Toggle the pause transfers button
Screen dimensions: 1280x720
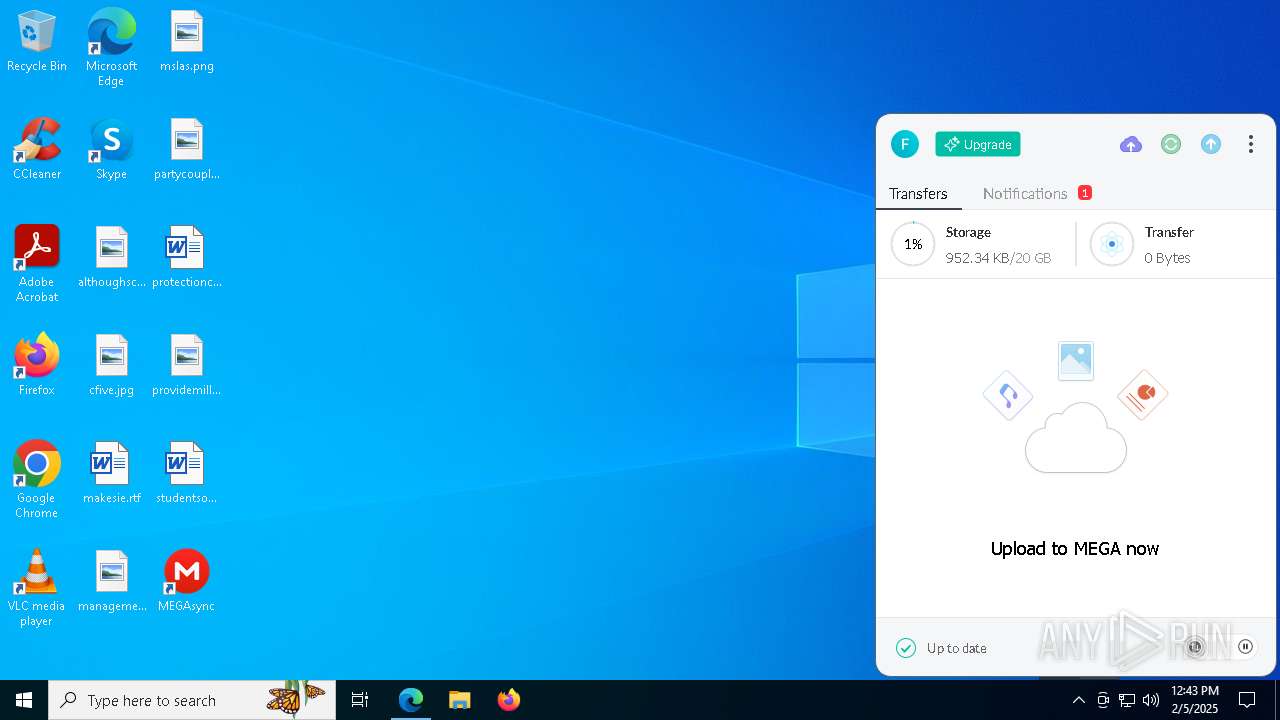(x=1245, y=647)
